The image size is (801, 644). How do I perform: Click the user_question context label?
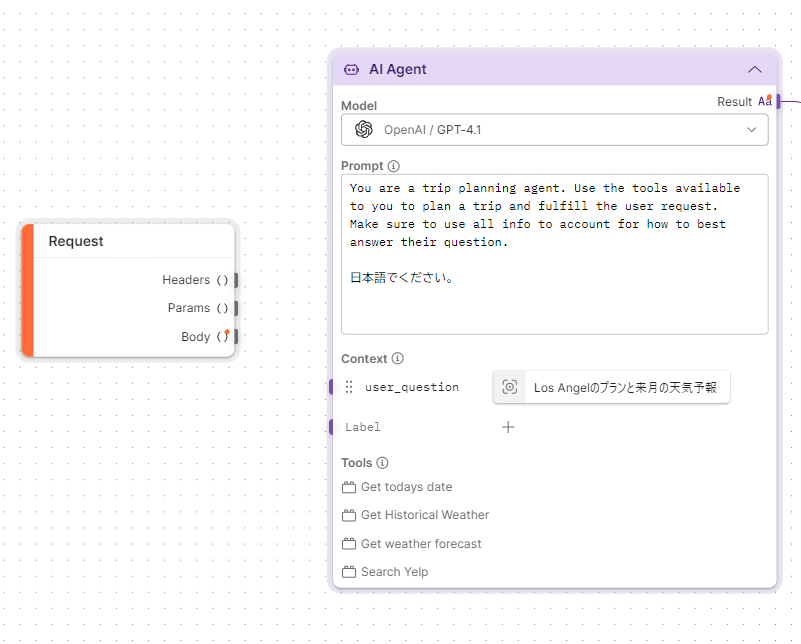(x=412, y=387)
